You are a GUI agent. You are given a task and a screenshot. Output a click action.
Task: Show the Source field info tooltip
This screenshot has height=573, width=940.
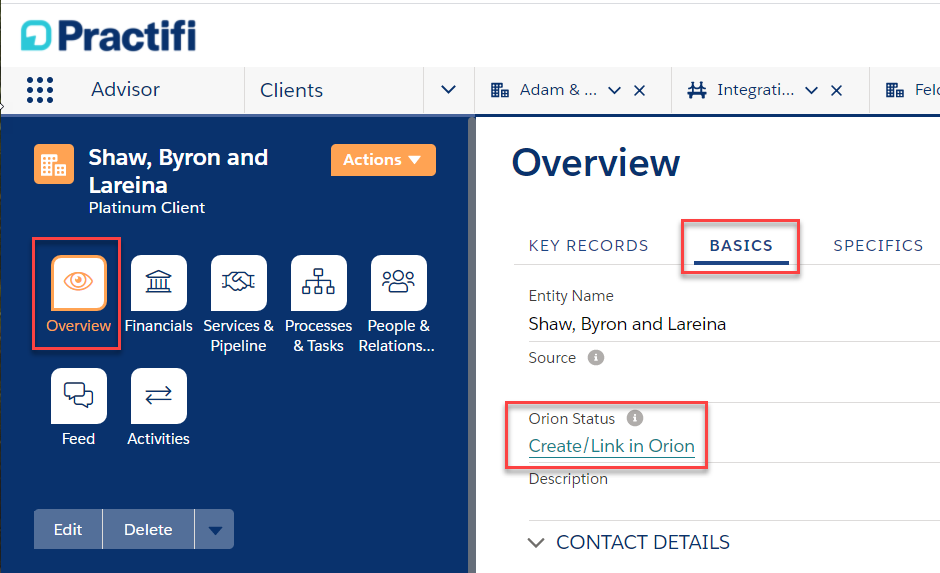[595, 358]
